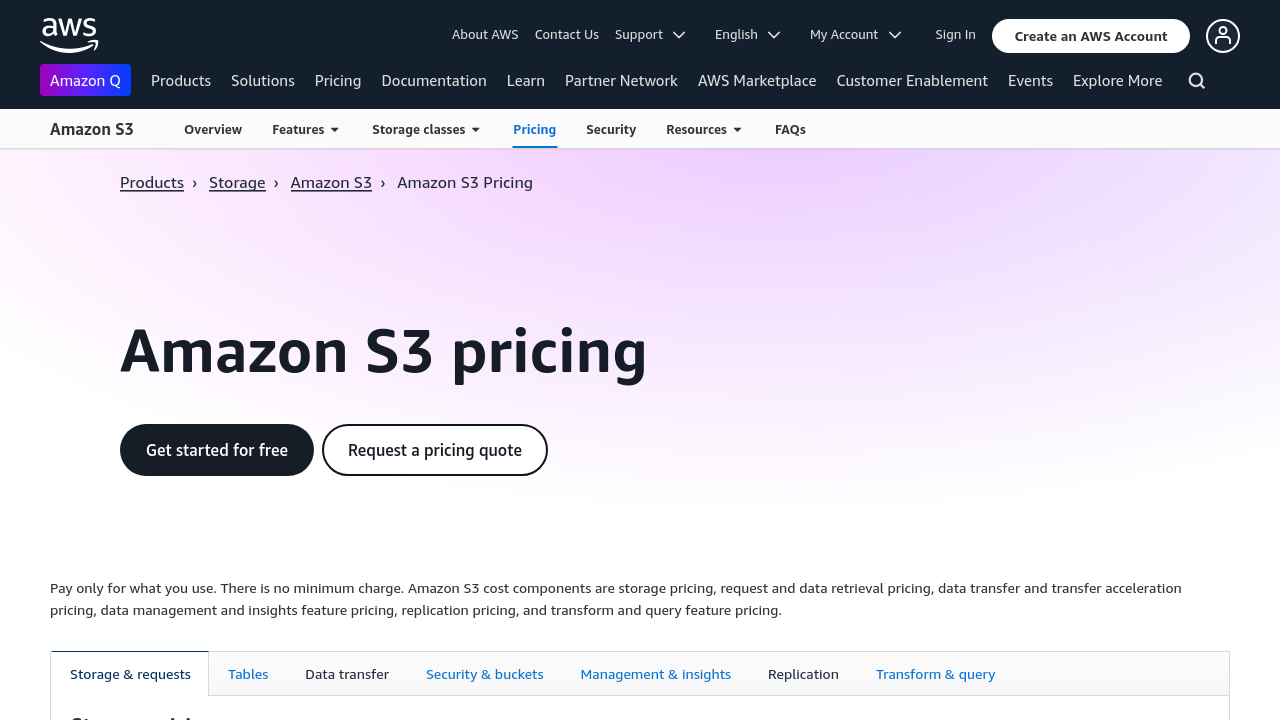Open the Security & buckets tab
The width and height of the screenshot is (1280, 720).
[x=485, y=675]
